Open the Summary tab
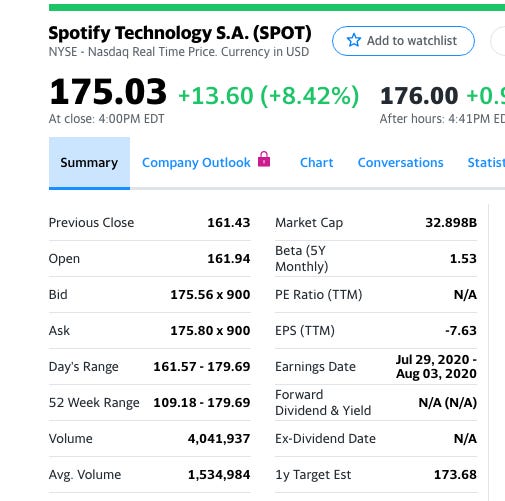Viewport: 505px width, 501px height. coord(89,163)
